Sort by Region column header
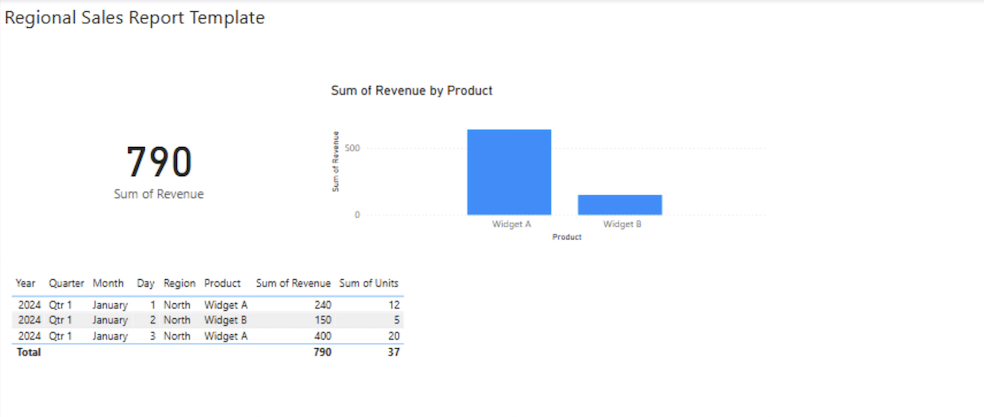984x417 pixels. click(180, 284)
